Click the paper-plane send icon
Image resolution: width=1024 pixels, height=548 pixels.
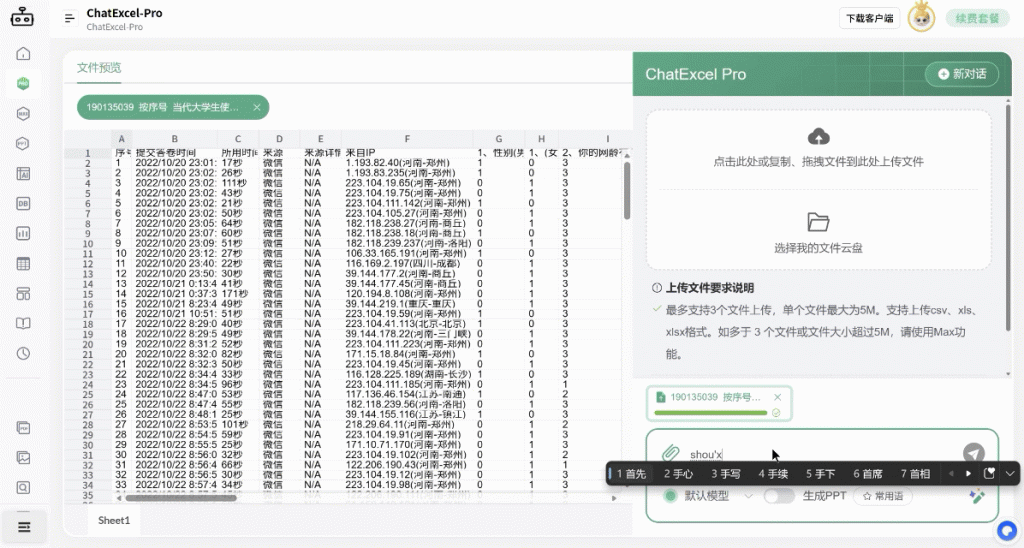pyautogui.click(x=973, y=453)
